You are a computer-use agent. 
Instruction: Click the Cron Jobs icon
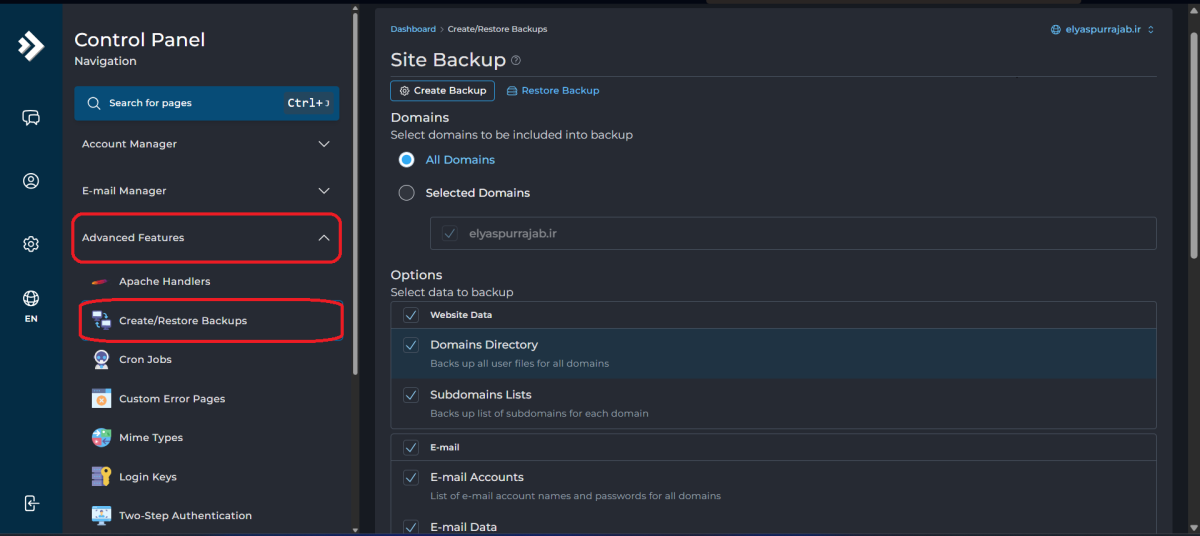pos(101,359)
